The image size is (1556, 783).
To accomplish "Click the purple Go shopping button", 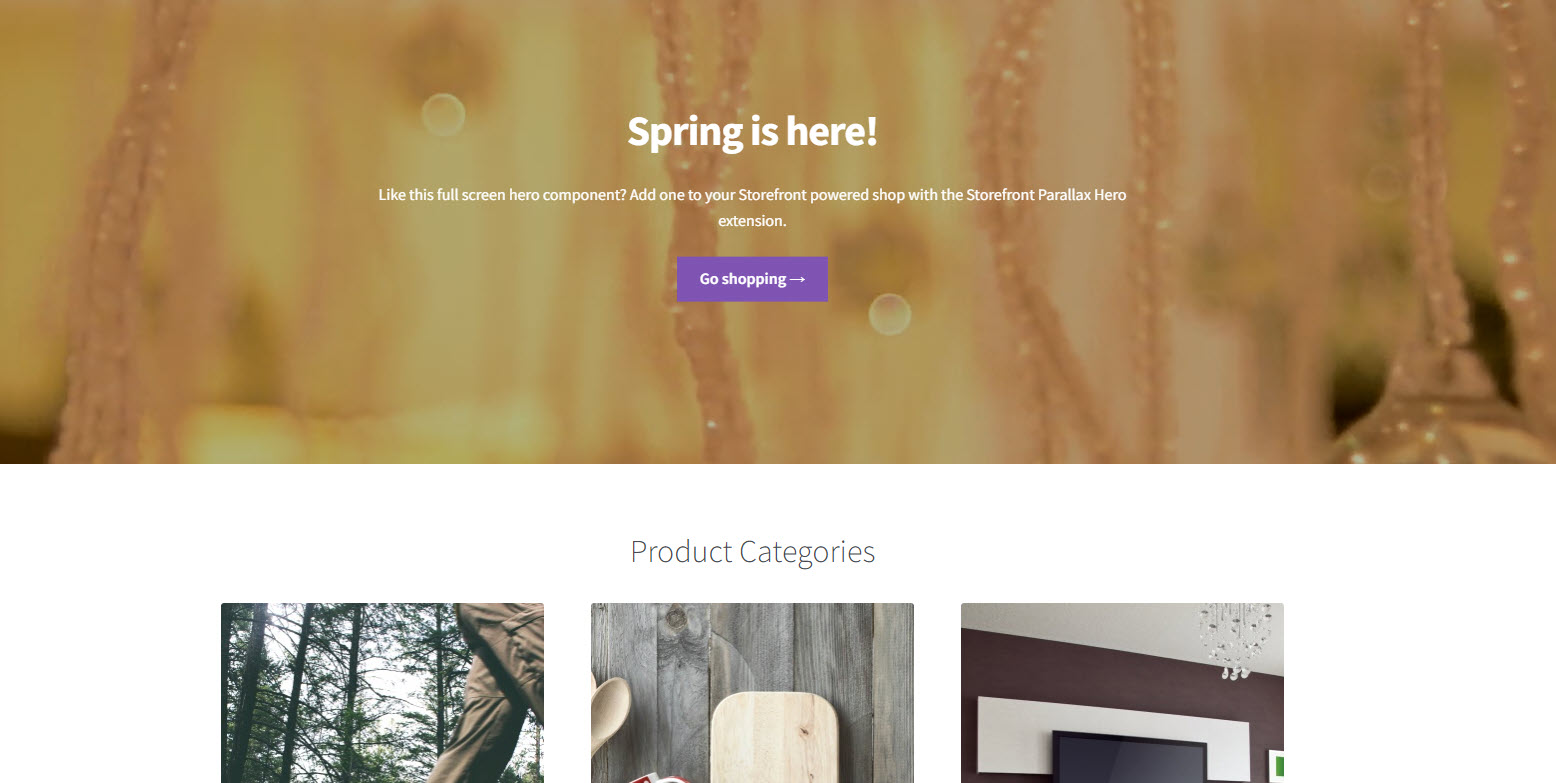I will tap(752, 279).
